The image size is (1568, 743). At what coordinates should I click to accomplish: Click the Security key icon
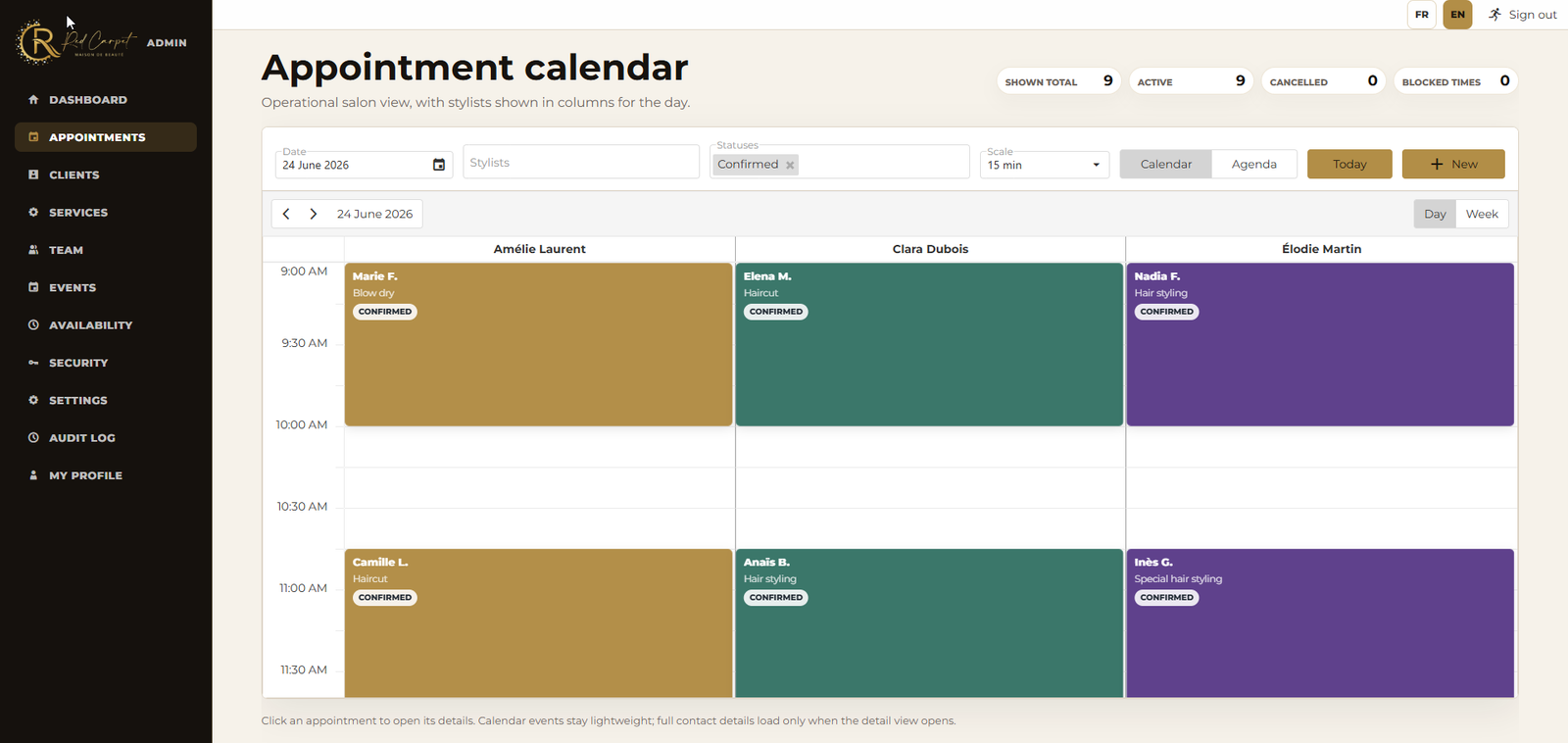33,363
